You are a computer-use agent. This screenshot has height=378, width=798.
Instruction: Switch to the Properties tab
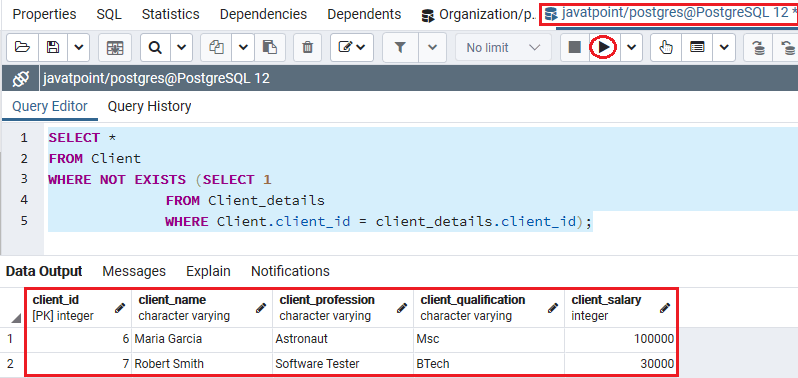[44, 14]
